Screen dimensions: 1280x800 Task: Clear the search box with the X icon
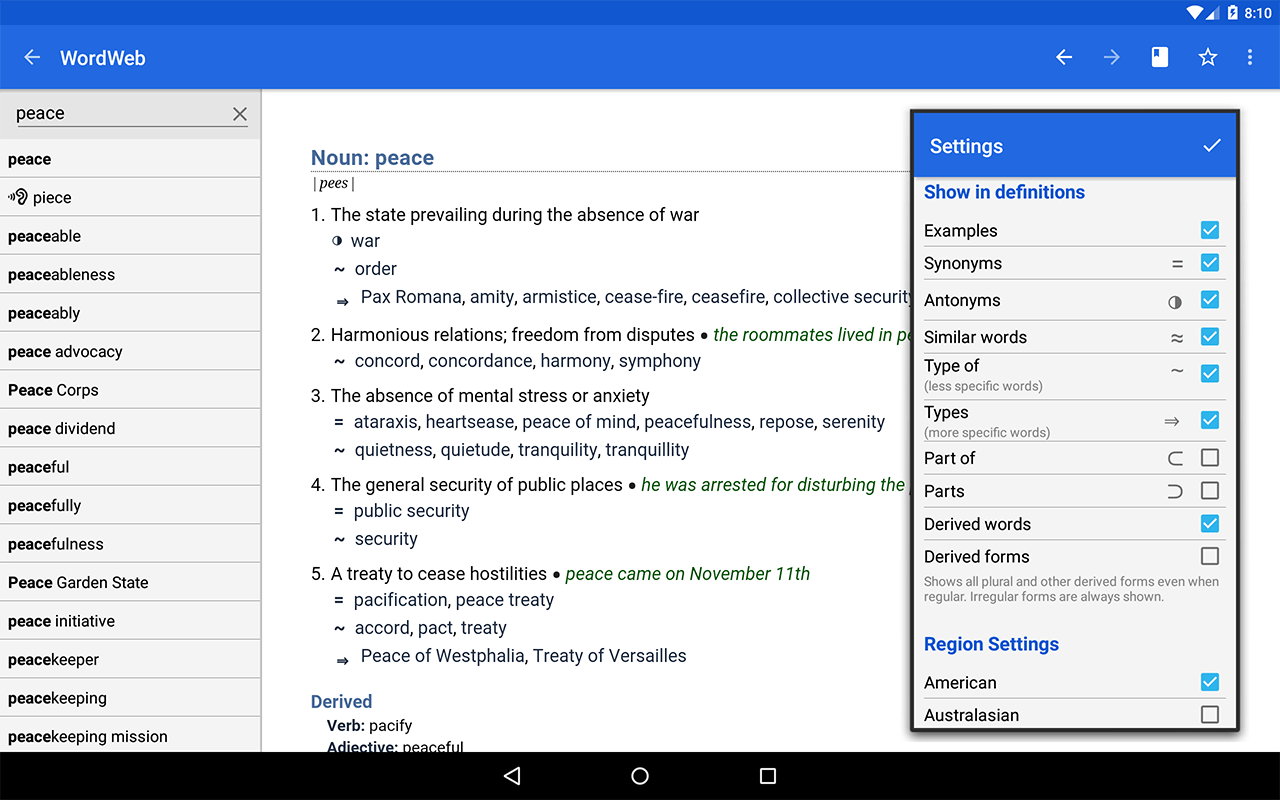[x=240, y=113]
